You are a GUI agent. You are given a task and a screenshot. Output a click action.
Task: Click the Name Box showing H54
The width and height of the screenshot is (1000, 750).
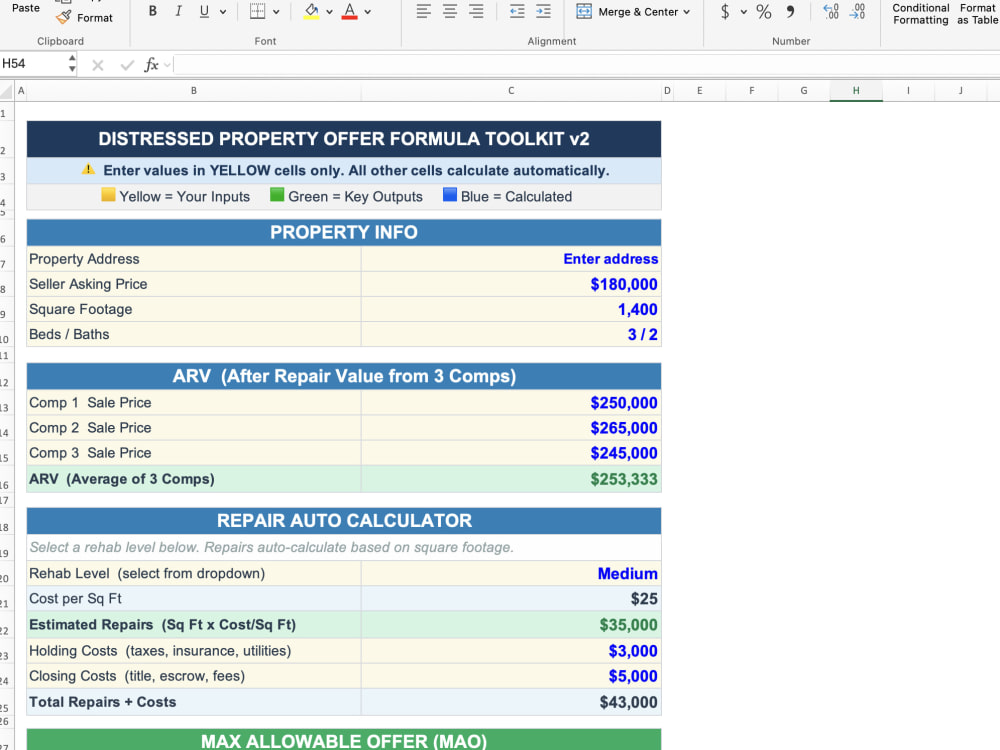click(32, 63)
